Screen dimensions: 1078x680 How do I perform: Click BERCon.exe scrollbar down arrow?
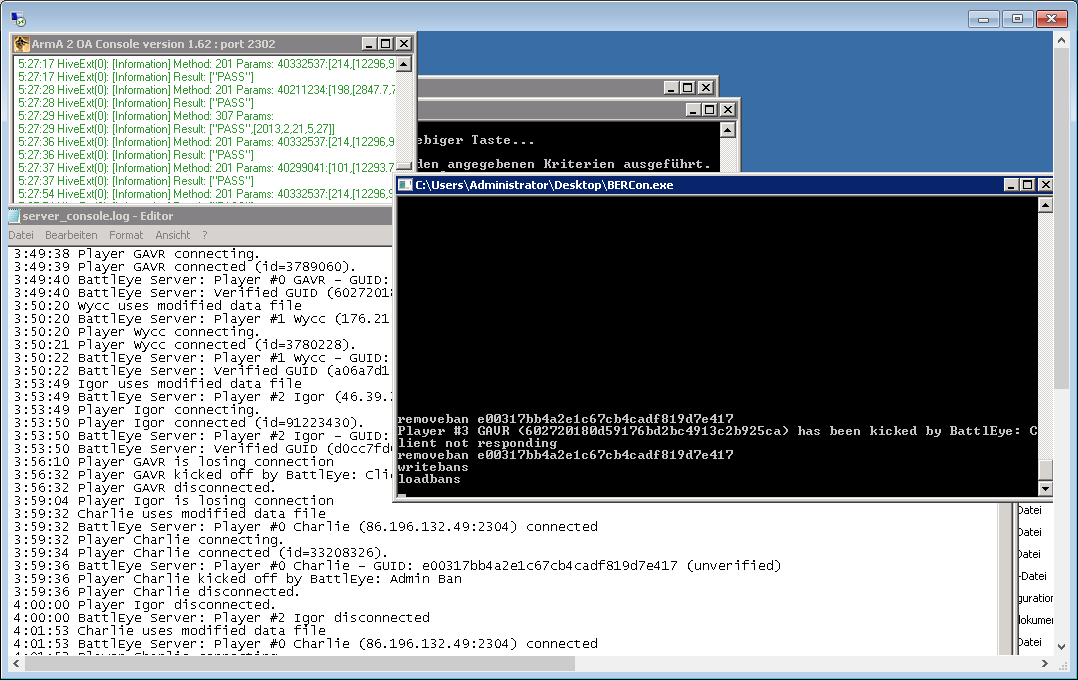pyautogui.click(x=1045, y=489)
